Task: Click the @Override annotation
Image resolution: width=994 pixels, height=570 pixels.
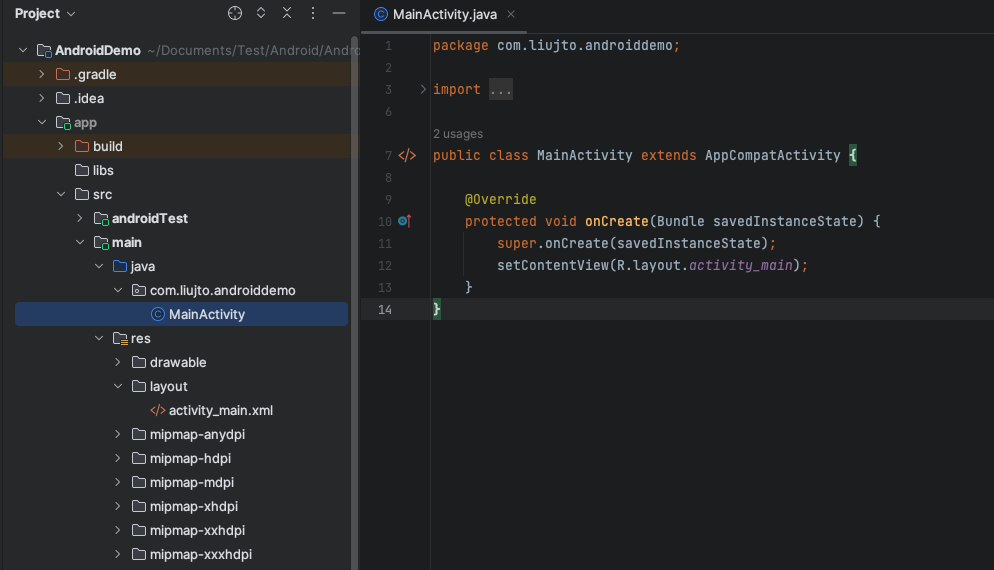Action: pos(500,199)
